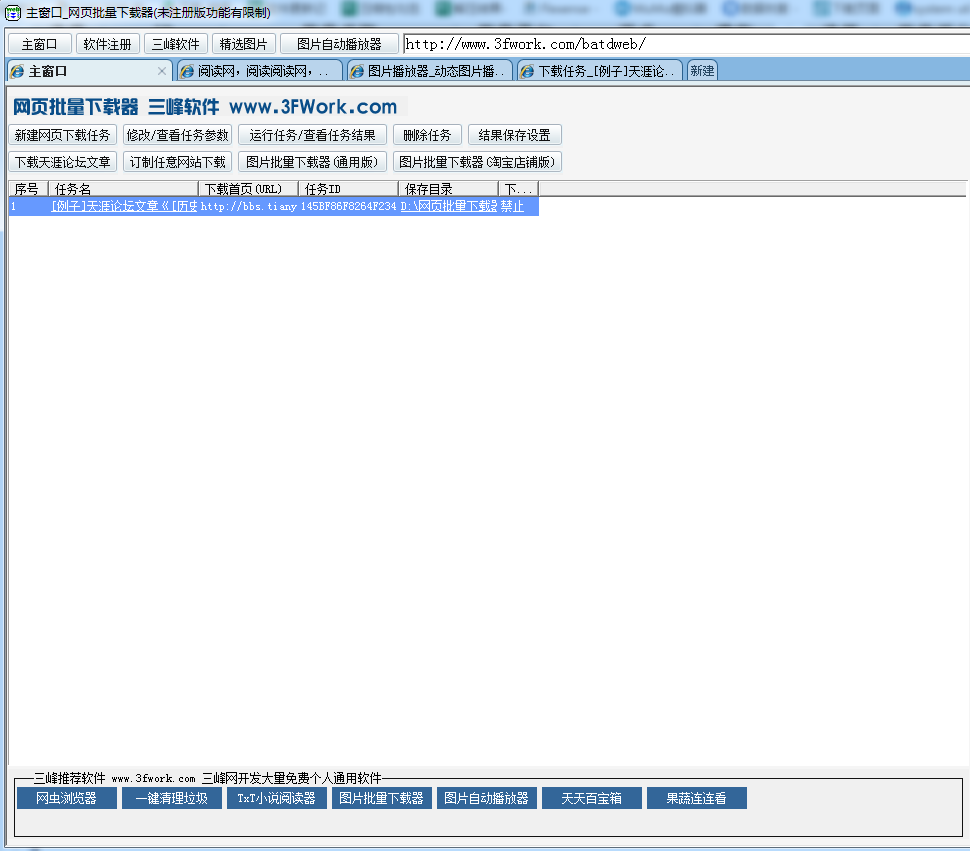Switch to the 阅读网 tab
Image resolution: width=970 pixels, height=851 pixels.
[x=259, y=71]
